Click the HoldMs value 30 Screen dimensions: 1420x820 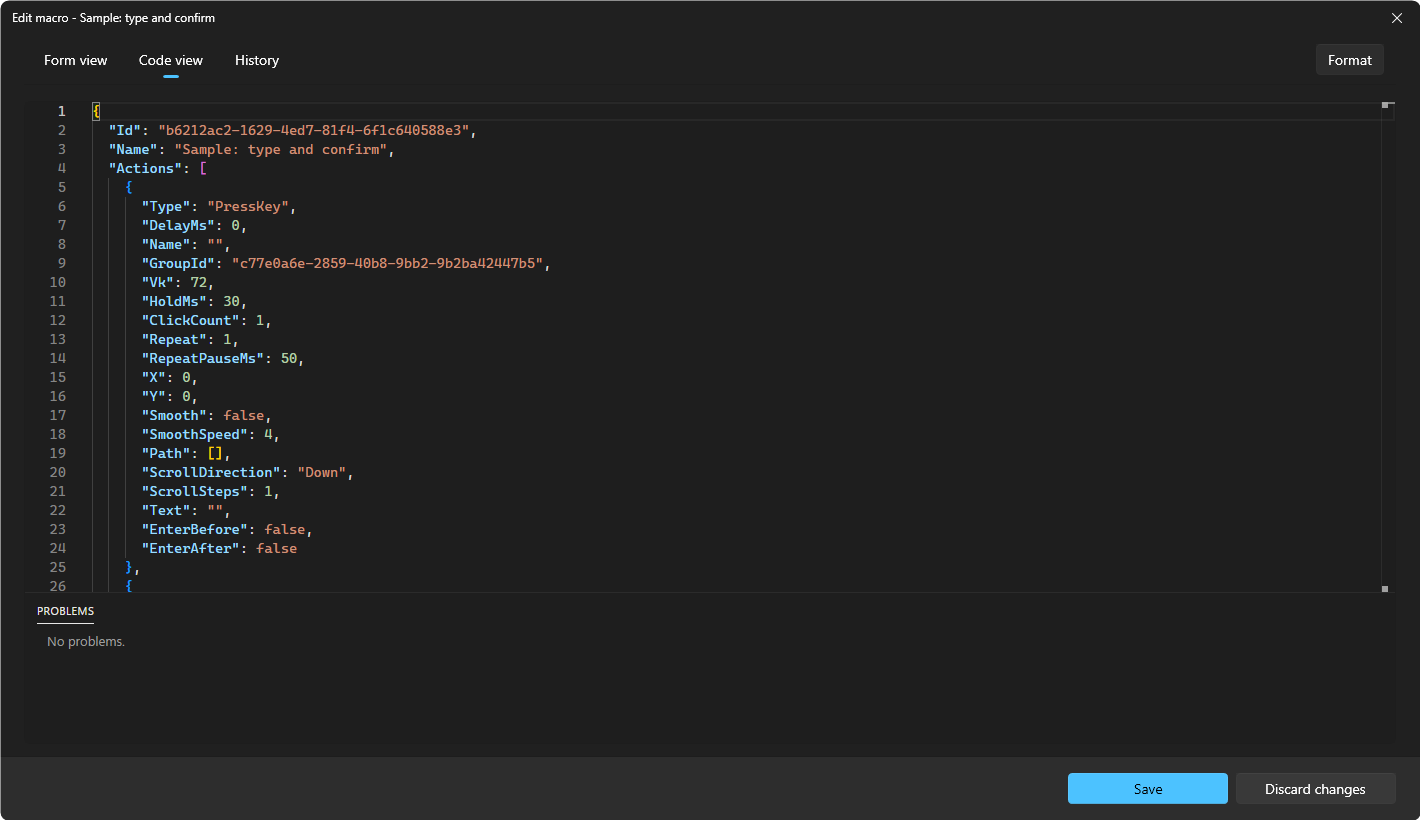231,301
